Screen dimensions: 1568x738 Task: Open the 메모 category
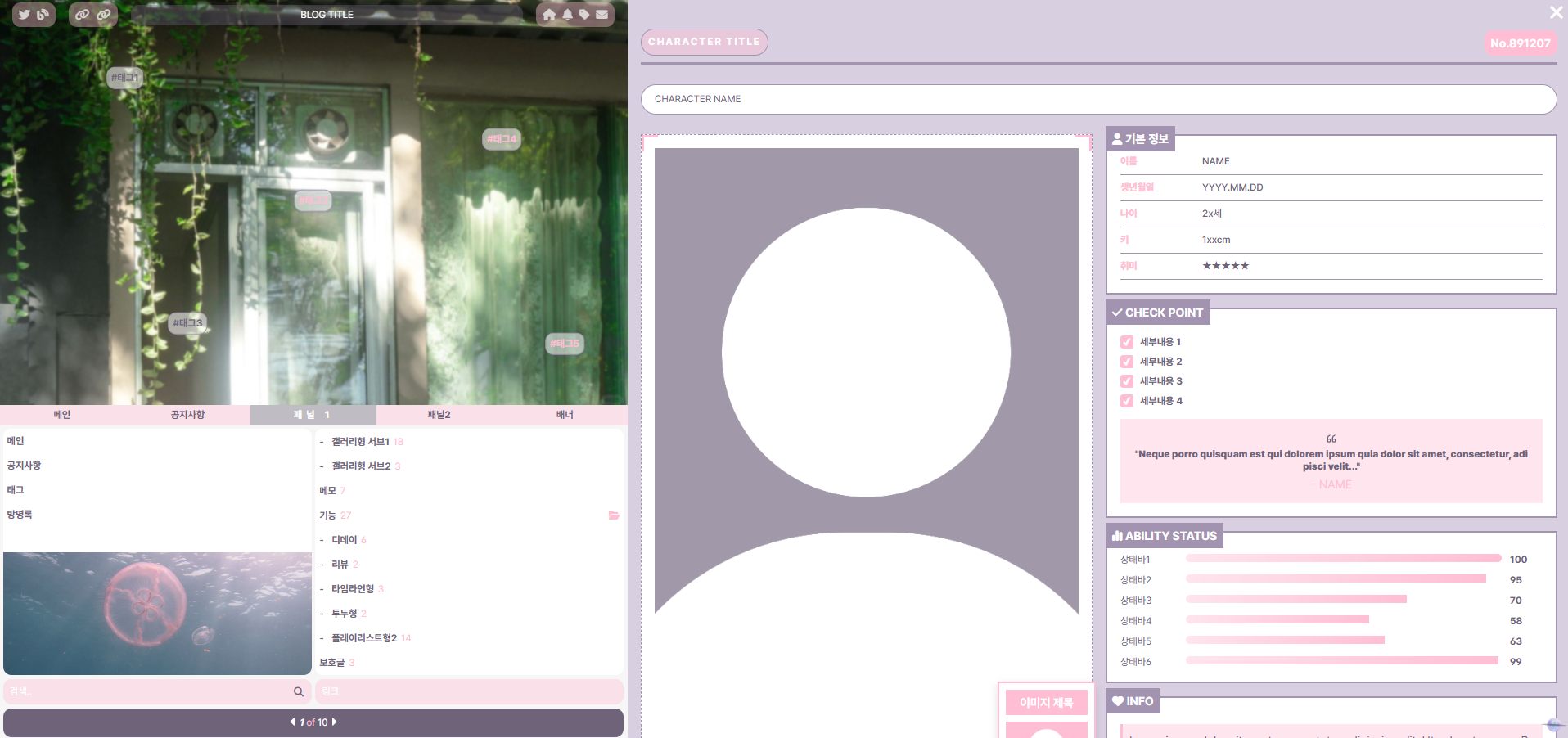point(327,491)
